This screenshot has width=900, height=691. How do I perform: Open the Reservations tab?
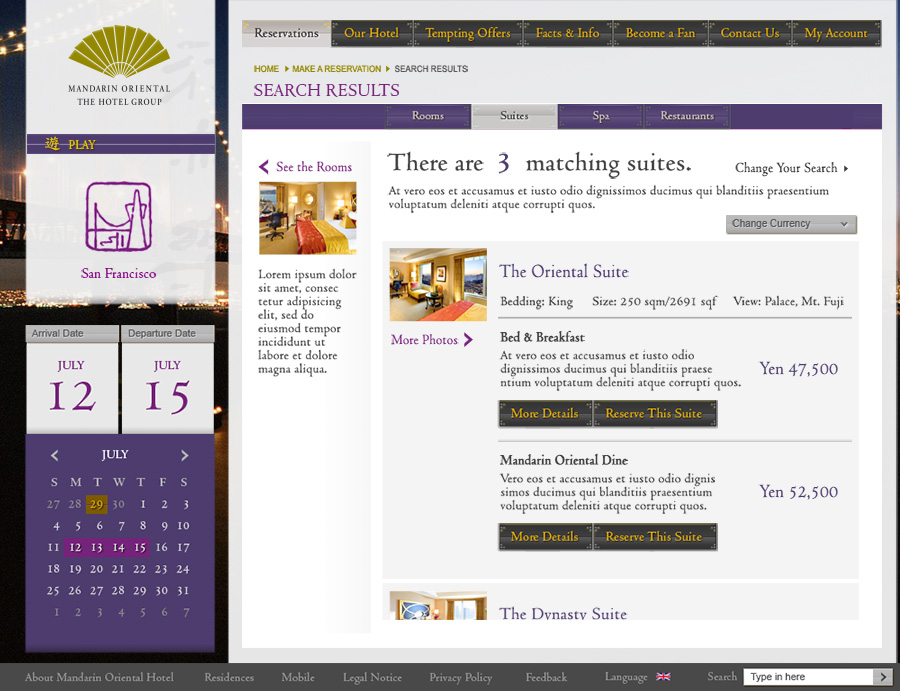286,33
